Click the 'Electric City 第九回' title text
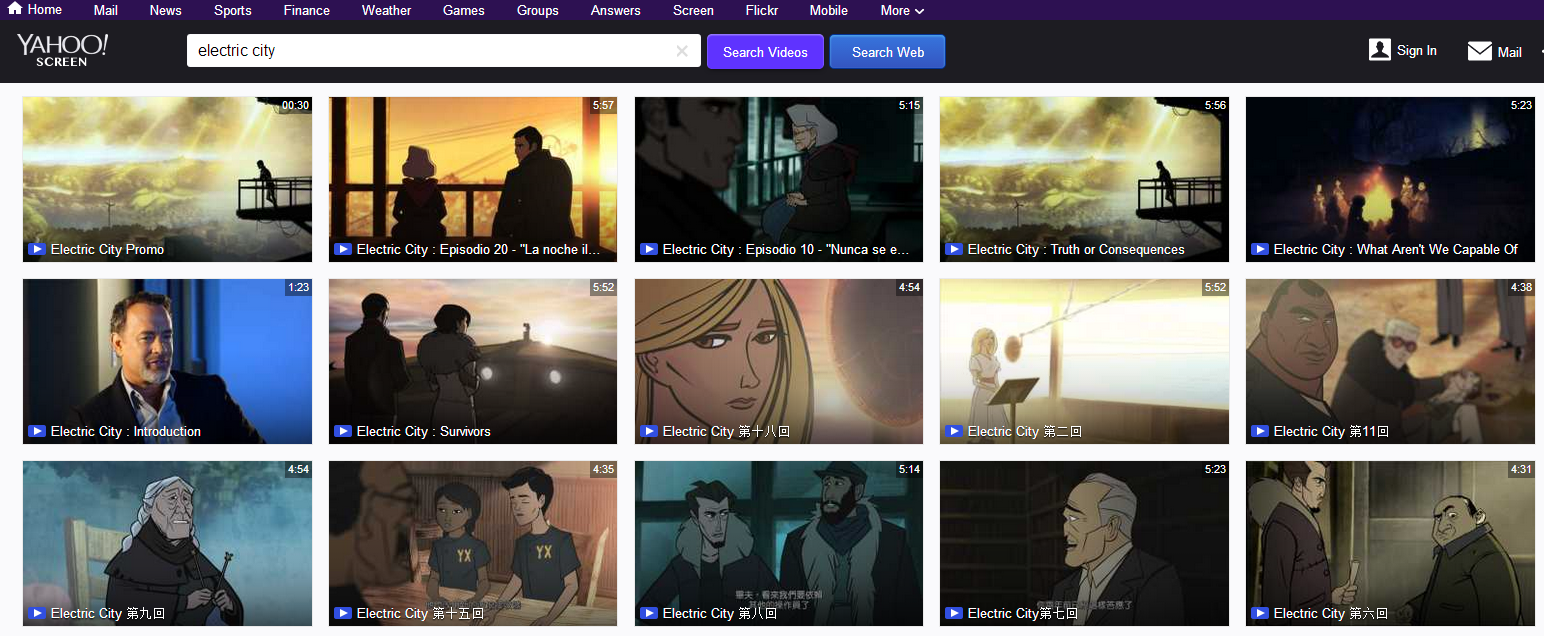Image resolution: width=1544 pixels, height=636 pixels. pyautogui.click(x=108, y=613)
